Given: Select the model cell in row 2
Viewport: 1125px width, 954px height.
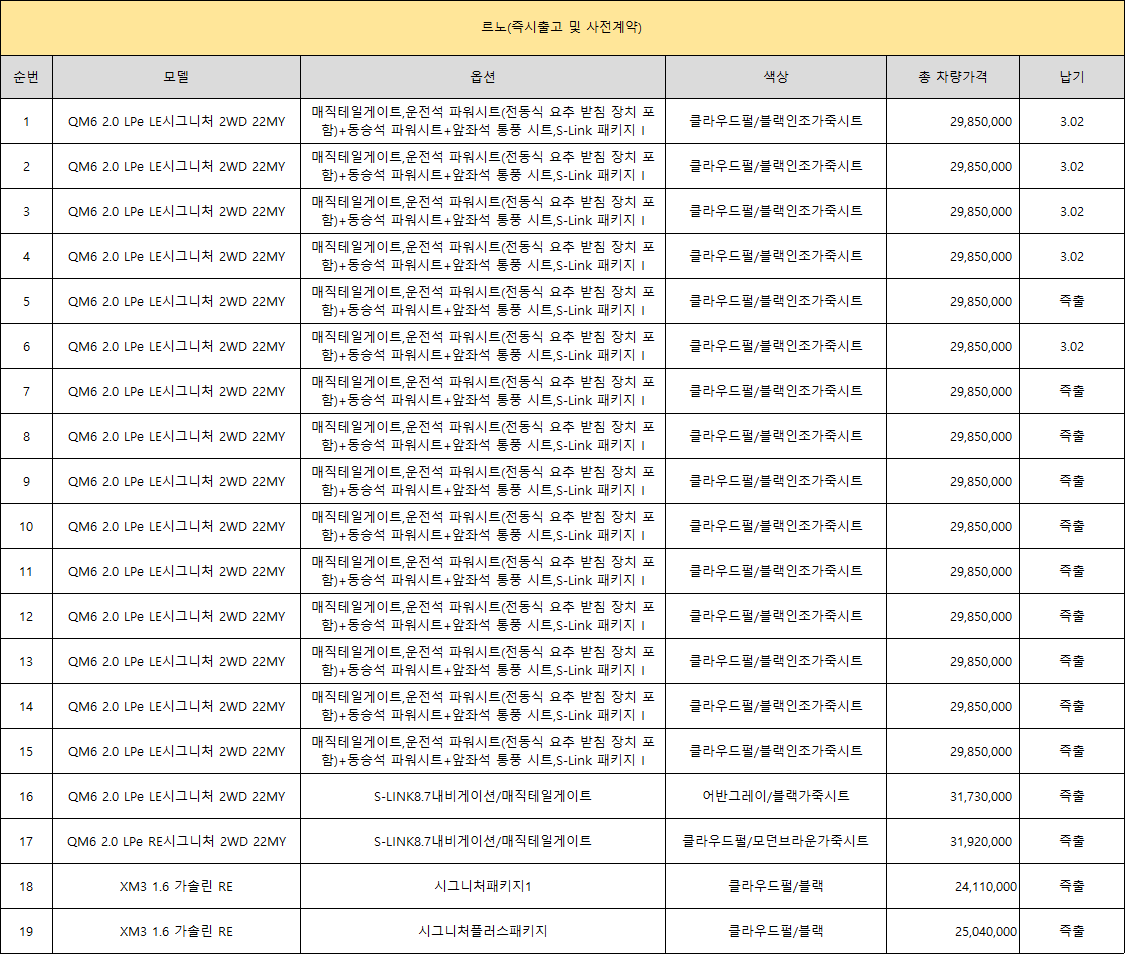Looking at the screenshot, I should point(176,166).
